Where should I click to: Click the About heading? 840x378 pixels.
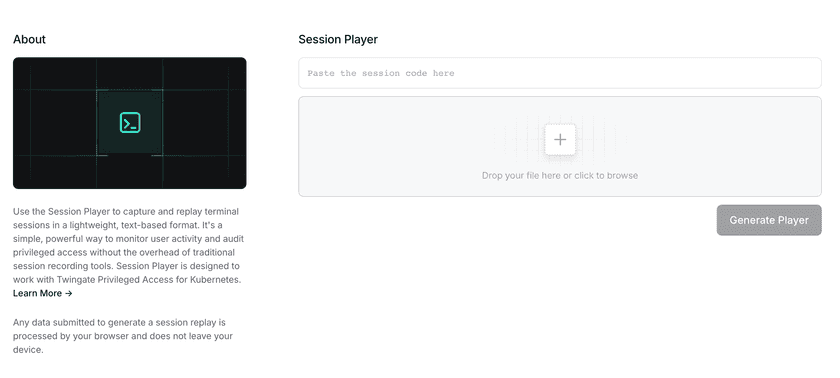(x=29, y=39)
